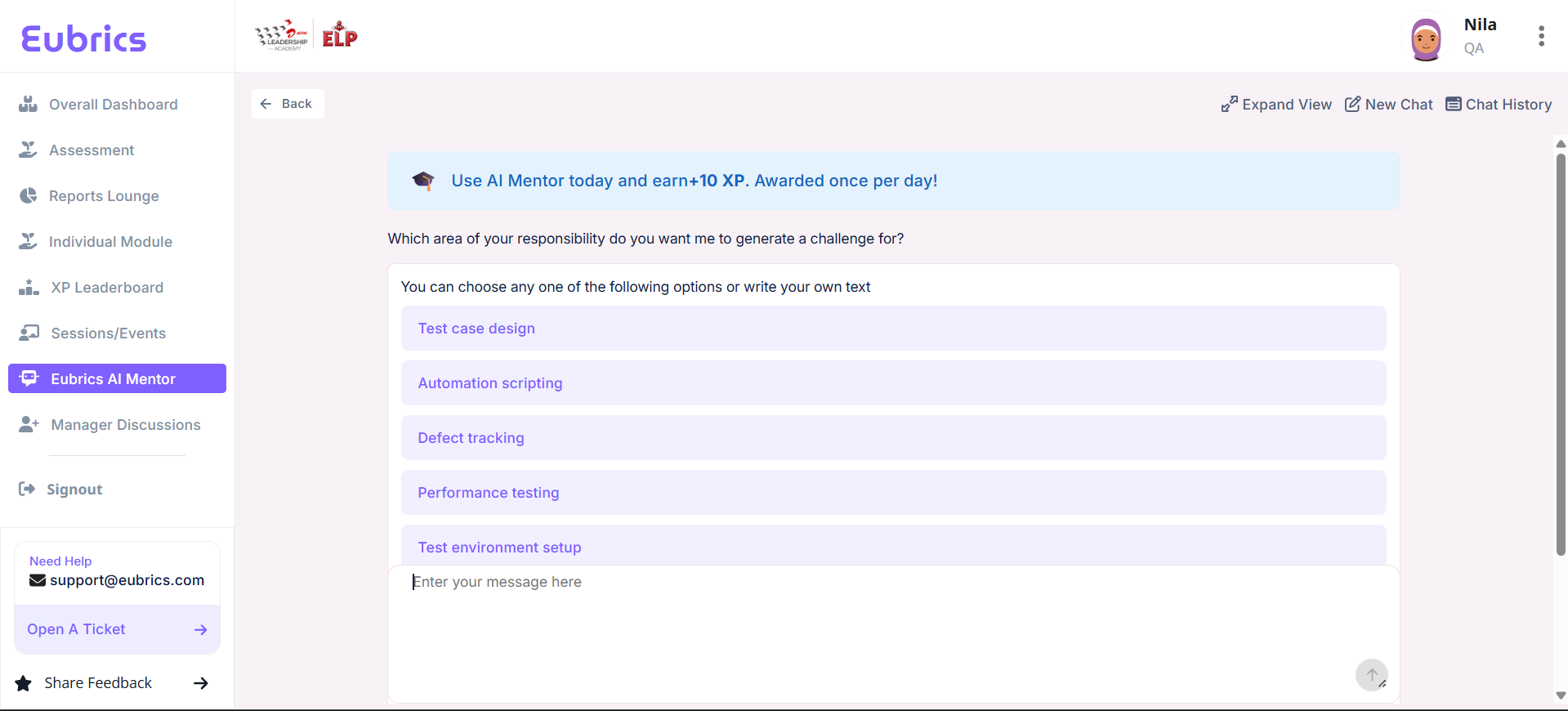
Task: Sign out via Signout link
Action: coord(74,490)
